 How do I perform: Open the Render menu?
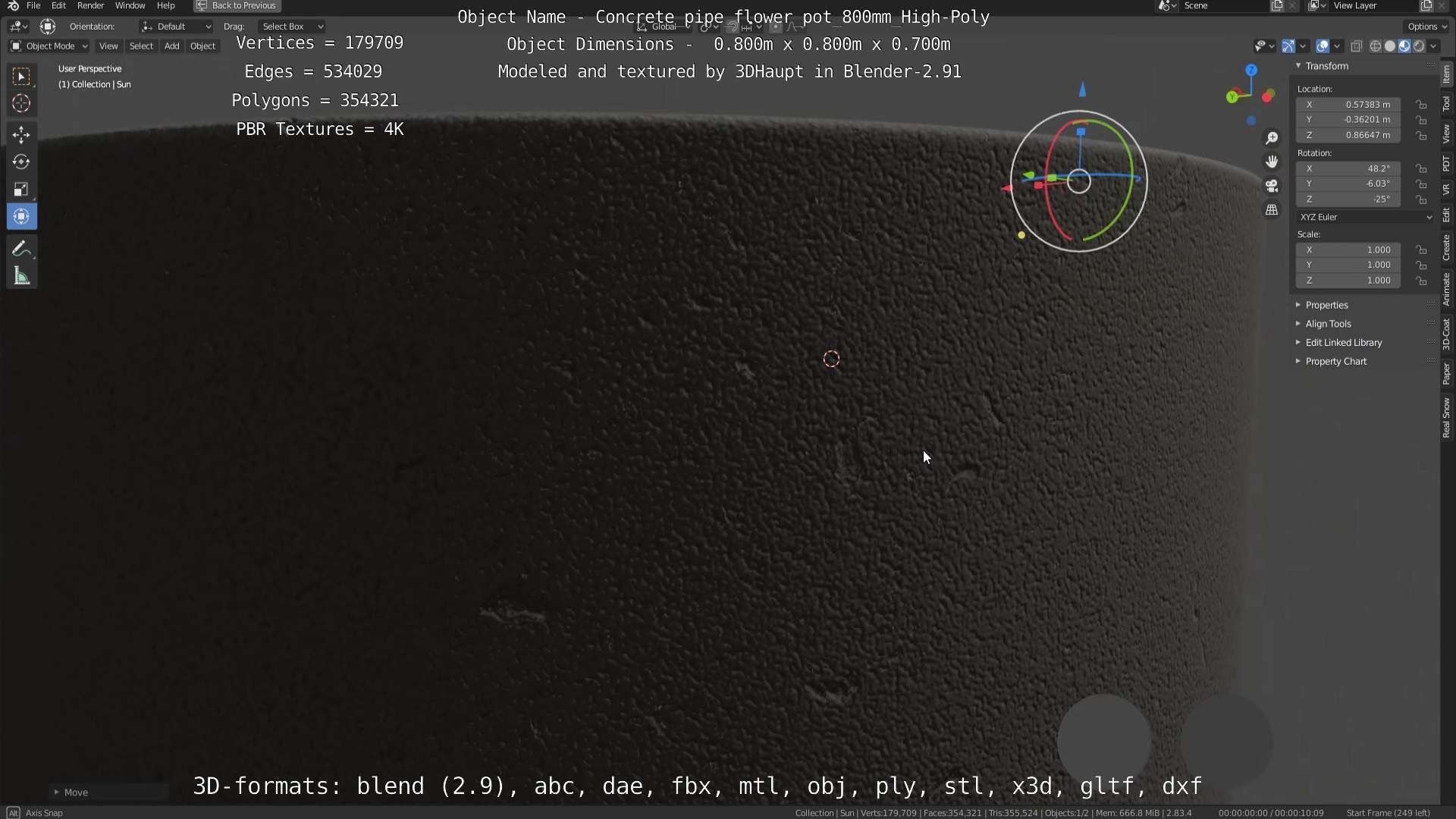(90, 5)
